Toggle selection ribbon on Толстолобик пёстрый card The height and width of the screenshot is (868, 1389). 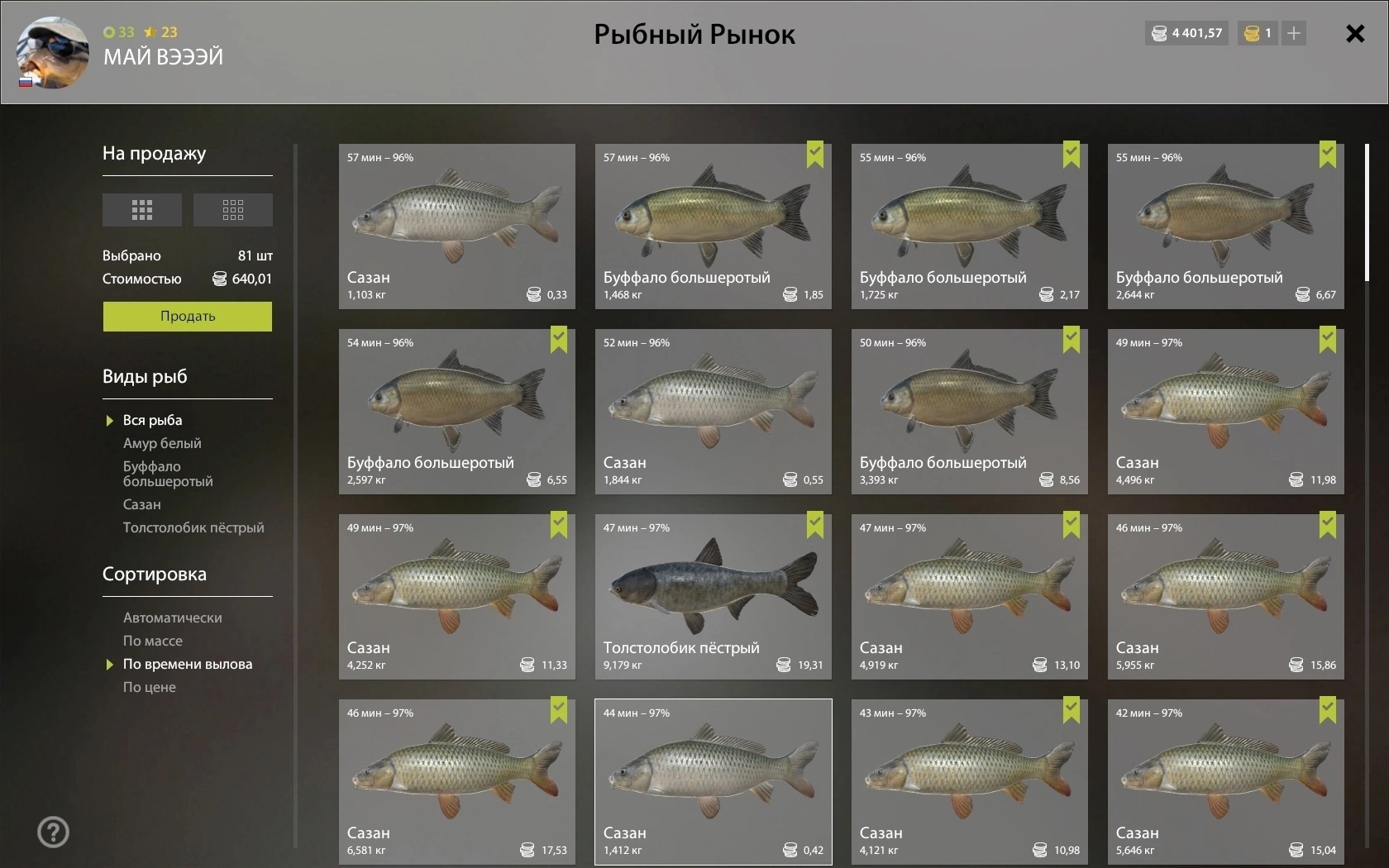815,525
